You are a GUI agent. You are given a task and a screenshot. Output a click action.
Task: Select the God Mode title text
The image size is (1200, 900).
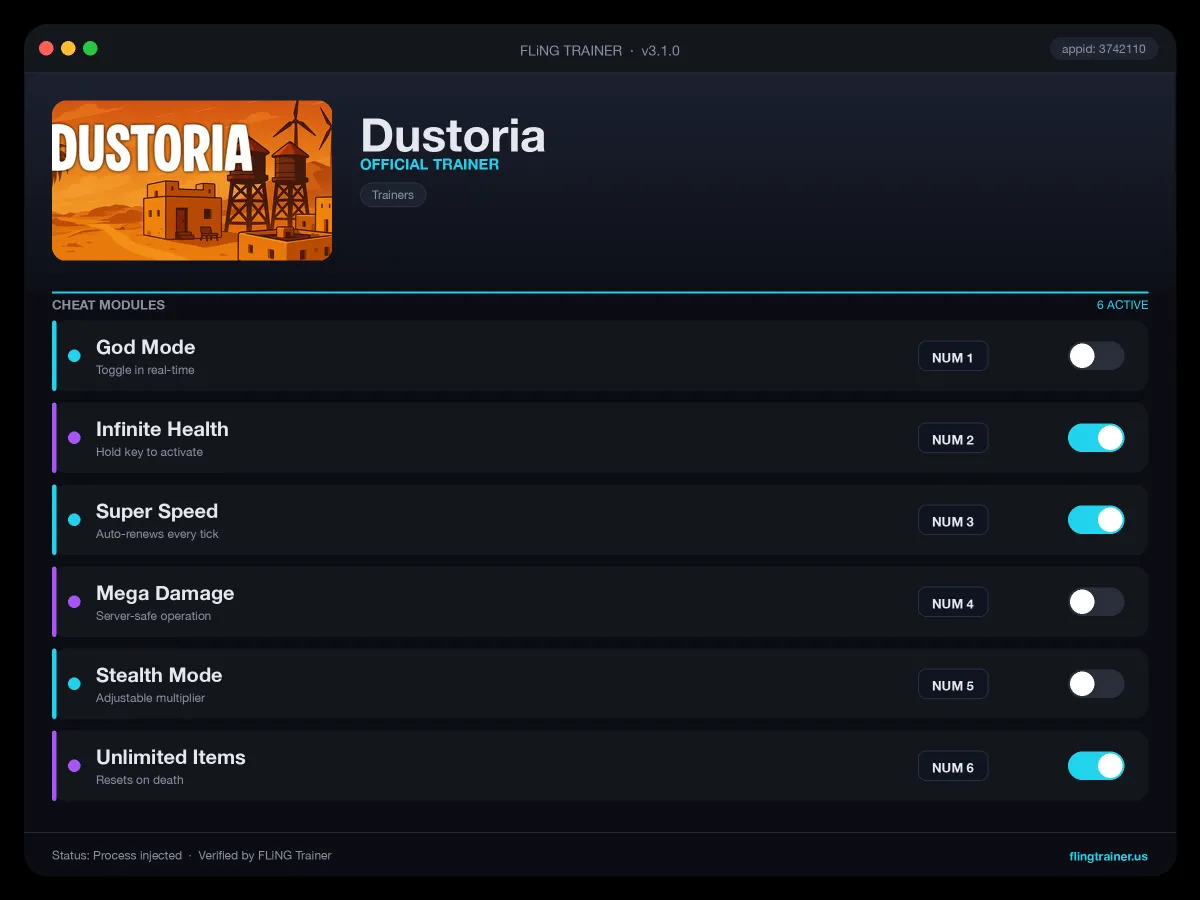[x=145, y=347]
